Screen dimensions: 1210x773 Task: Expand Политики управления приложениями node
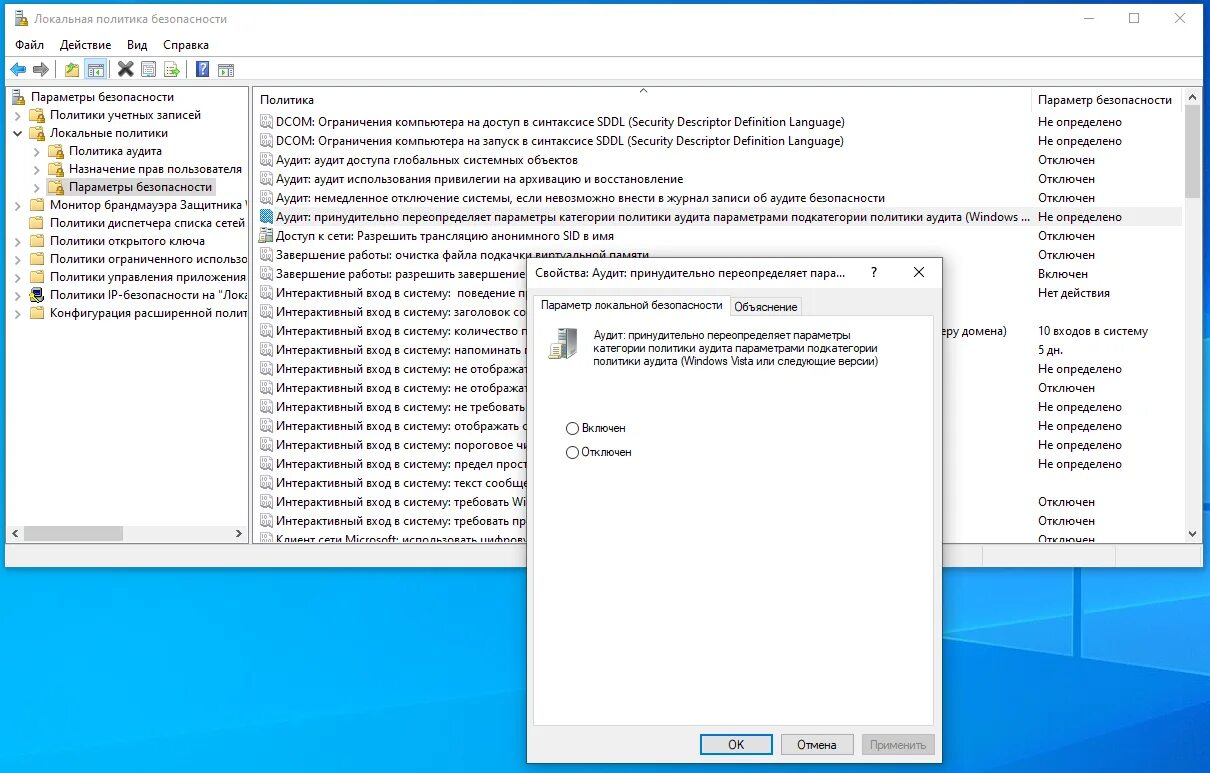tap(18, 277)
